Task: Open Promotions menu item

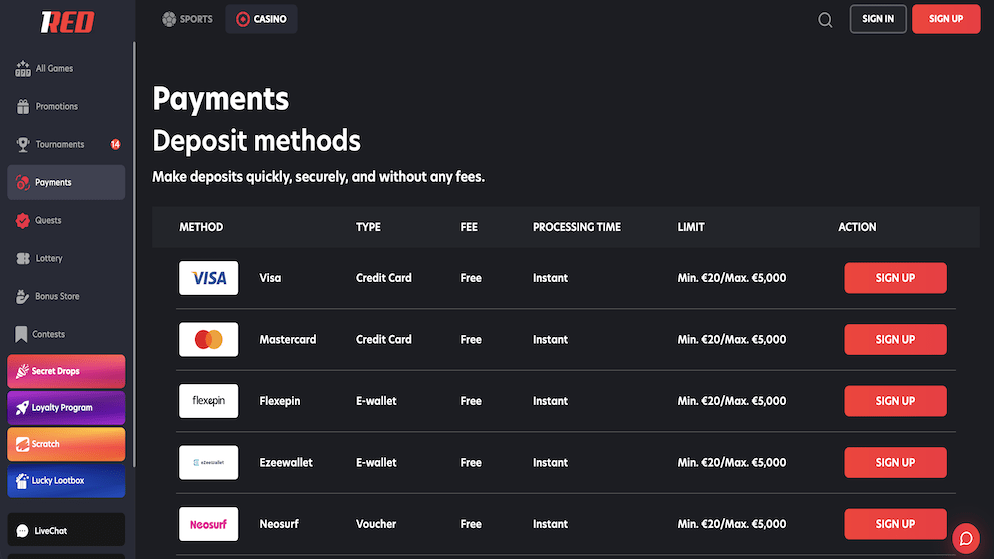Action: coord(66,106)
